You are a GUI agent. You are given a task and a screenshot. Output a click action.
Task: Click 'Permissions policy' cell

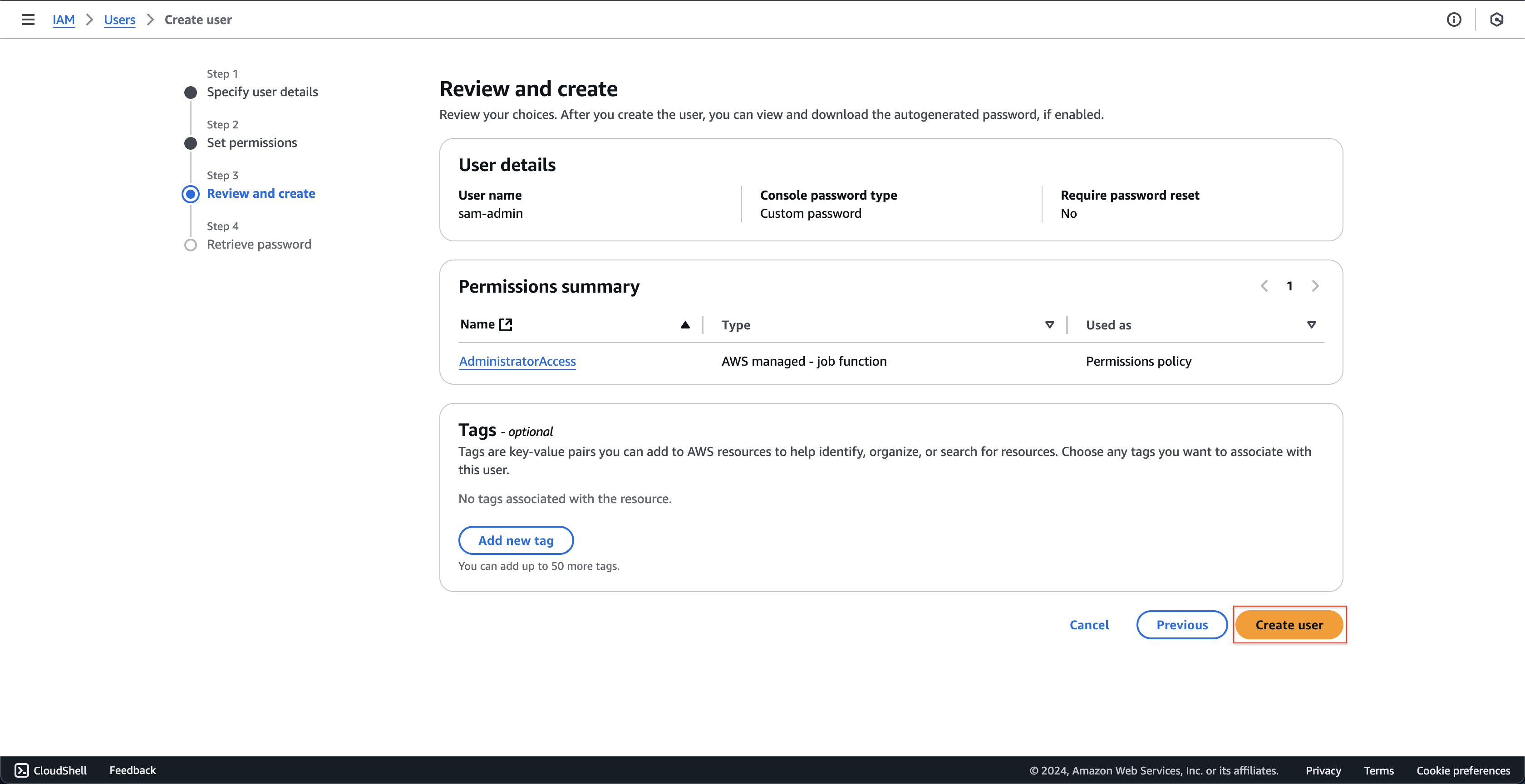[1138, 361]
